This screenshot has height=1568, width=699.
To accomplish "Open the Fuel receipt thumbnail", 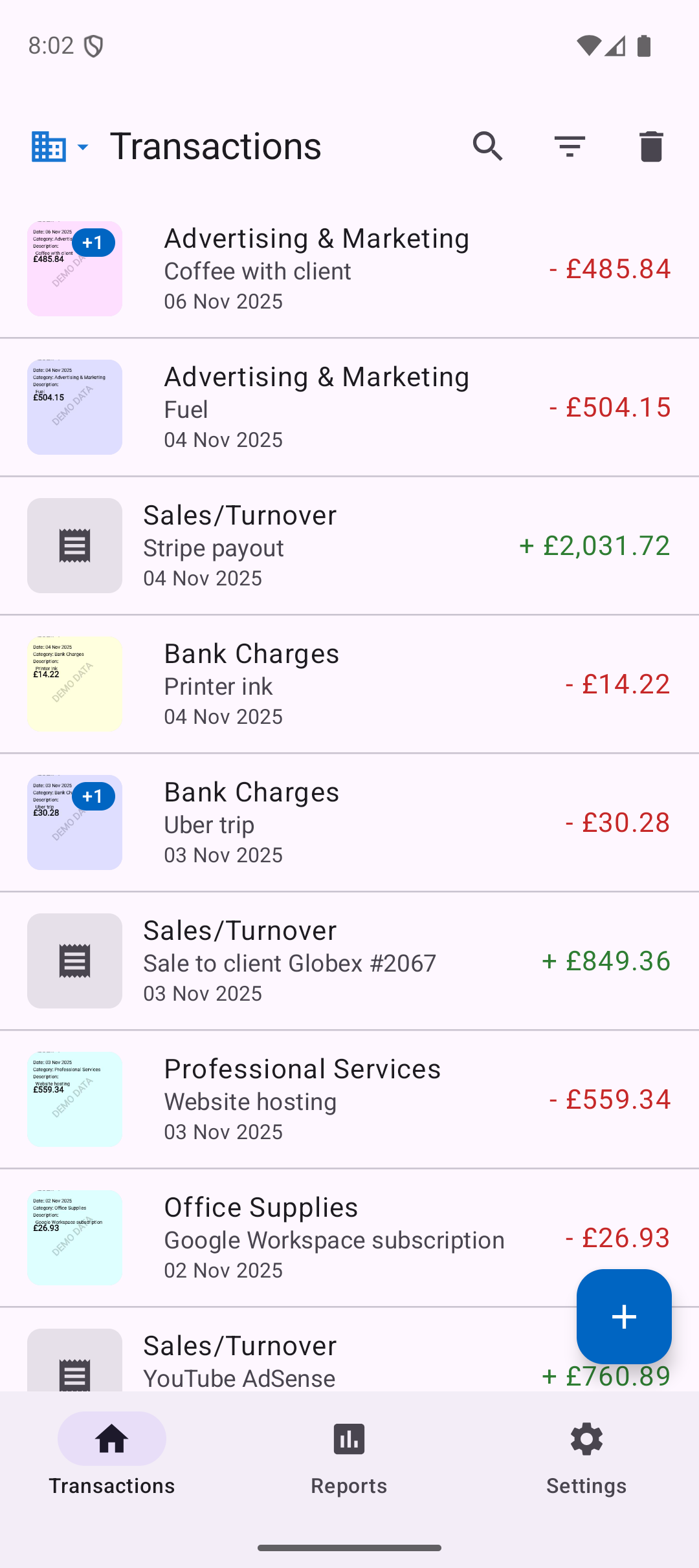I will click(74, 407).
